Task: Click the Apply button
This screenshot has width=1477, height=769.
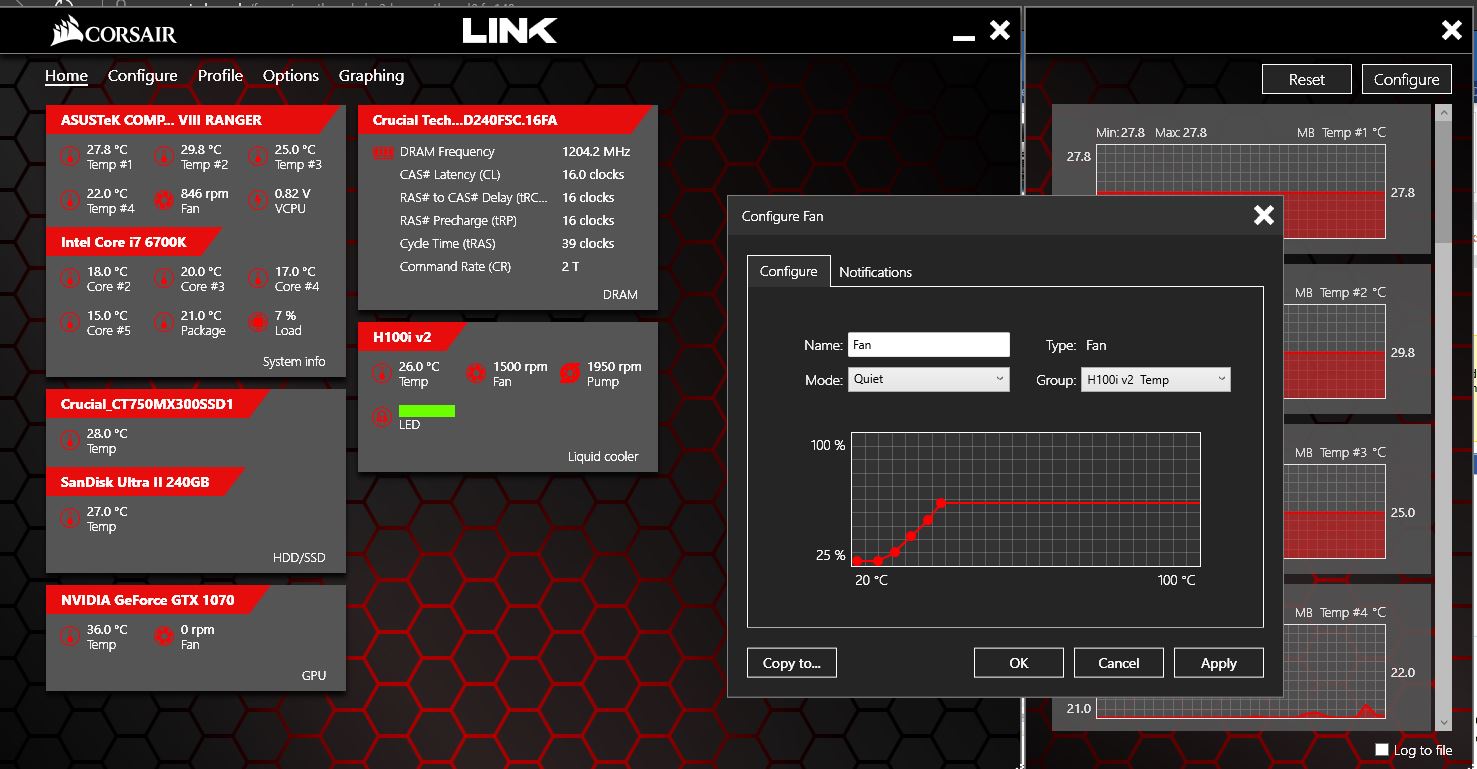Action: tap(1219, 663)
